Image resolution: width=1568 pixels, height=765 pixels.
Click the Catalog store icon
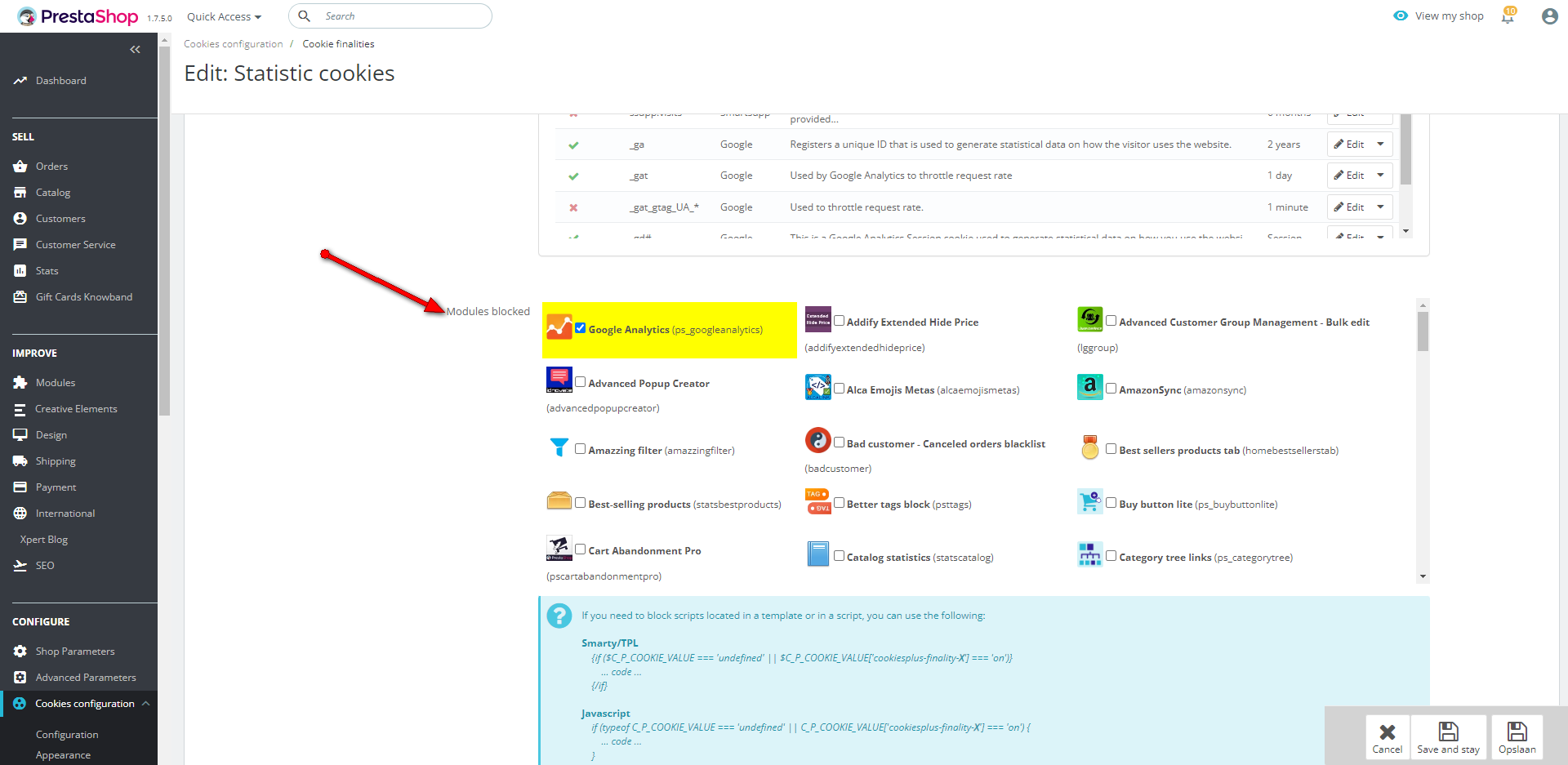pos(20,193)
